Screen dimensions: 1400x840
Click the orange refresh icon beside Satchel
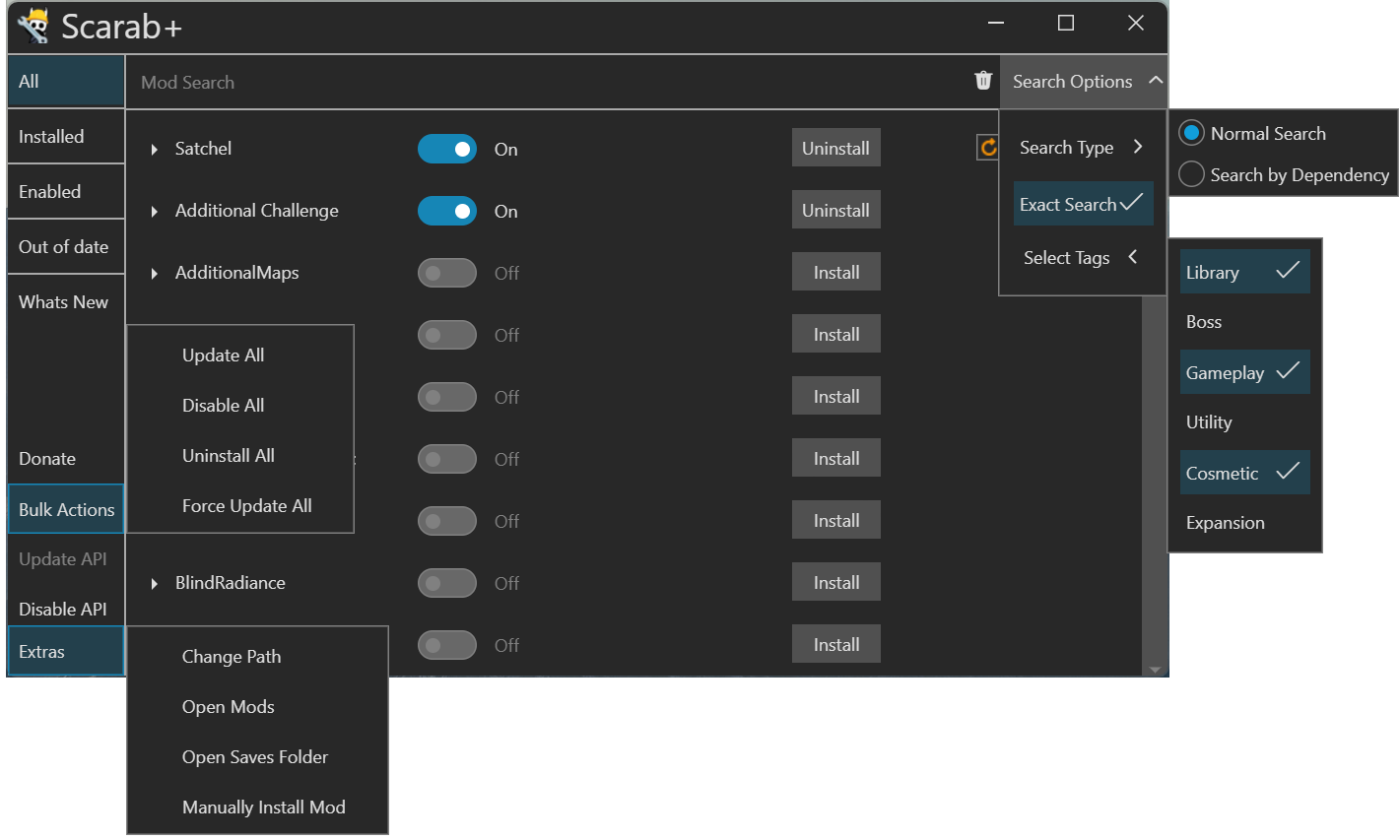(988, 147)
